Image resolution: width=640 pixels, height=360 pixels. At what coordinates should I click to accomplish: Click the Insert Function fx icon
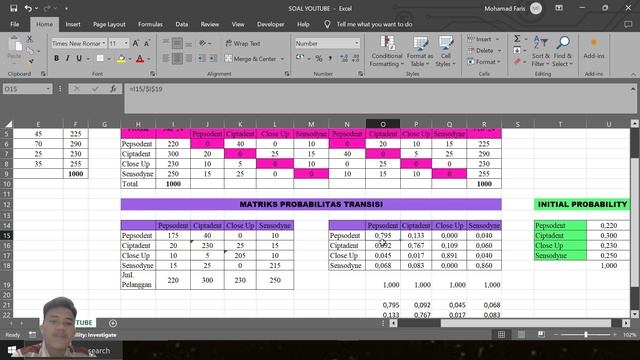[113, 89]
